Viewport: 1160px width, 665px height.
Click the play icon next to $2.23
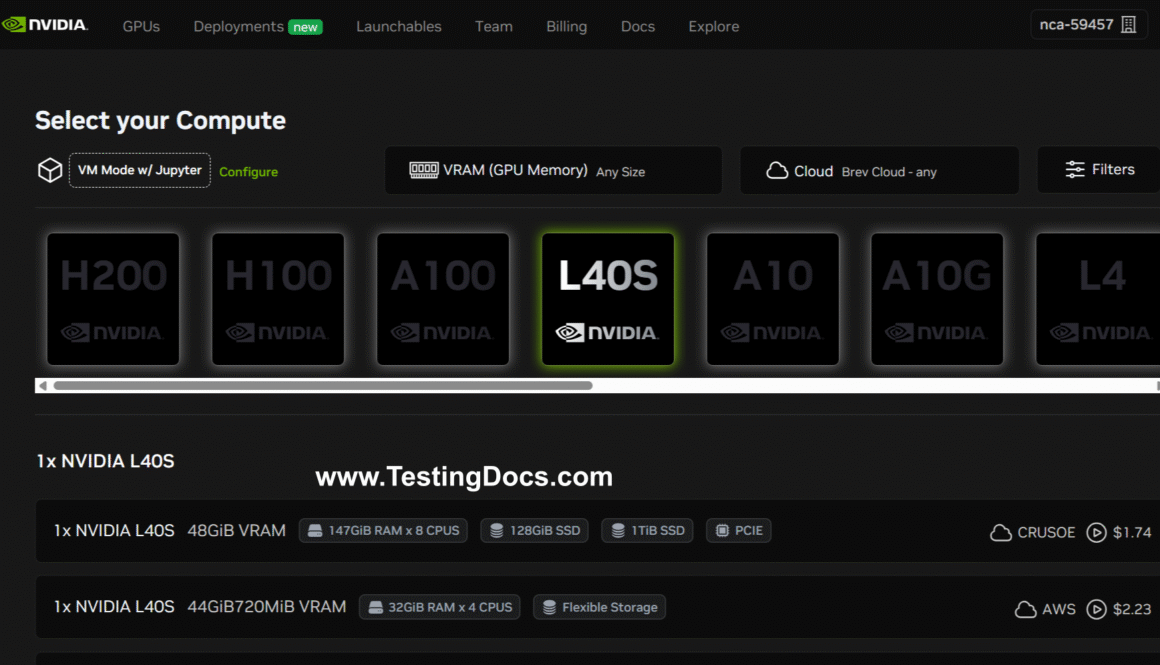[1096, 608]
